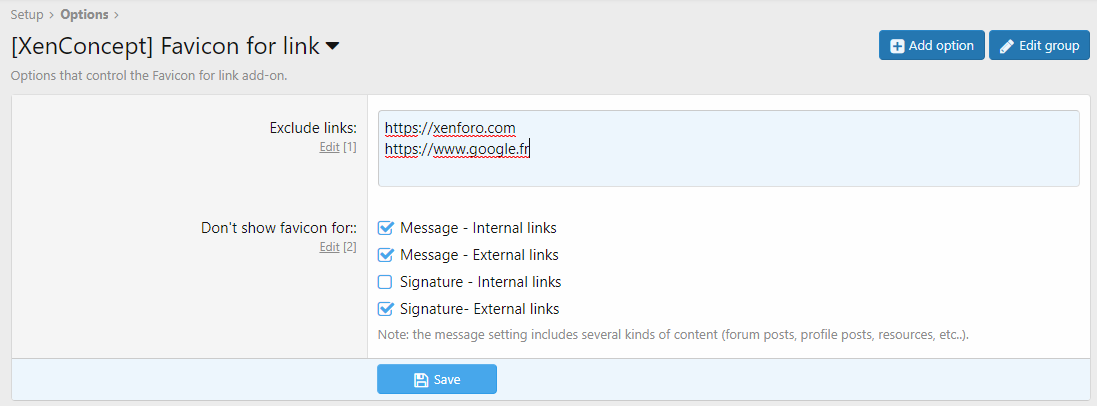Screen dimensions: 1097x406
Task: Place cursor at end of https://www.google.fr line
Action: (x=531, y=150)
